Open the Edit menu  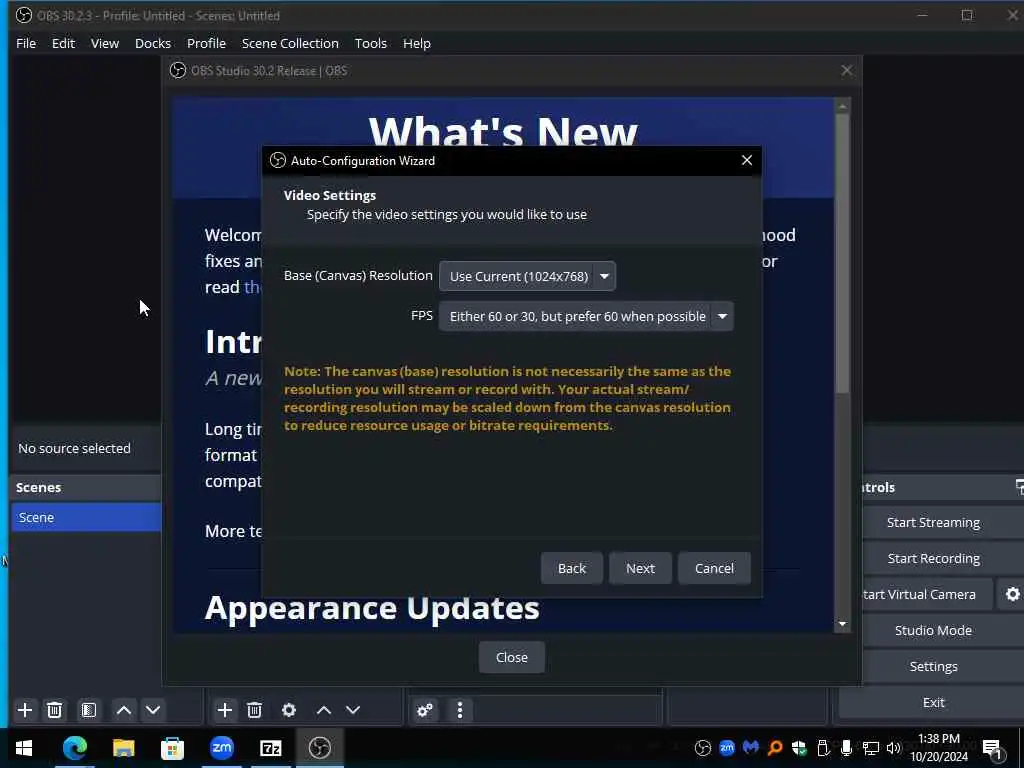(x=63, y=43)
